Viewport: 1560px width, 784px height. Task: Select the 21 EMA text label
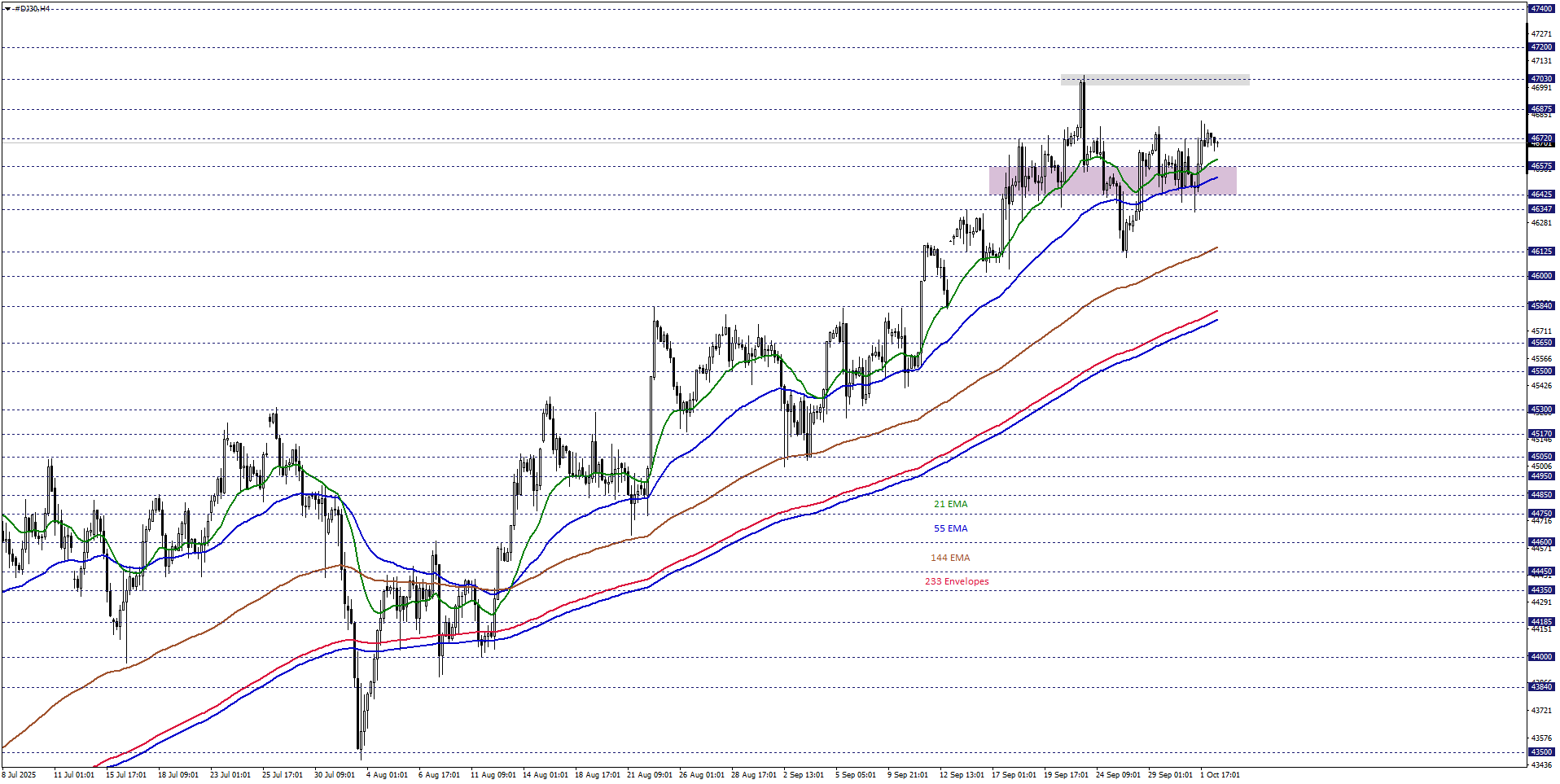pos(950,505)
